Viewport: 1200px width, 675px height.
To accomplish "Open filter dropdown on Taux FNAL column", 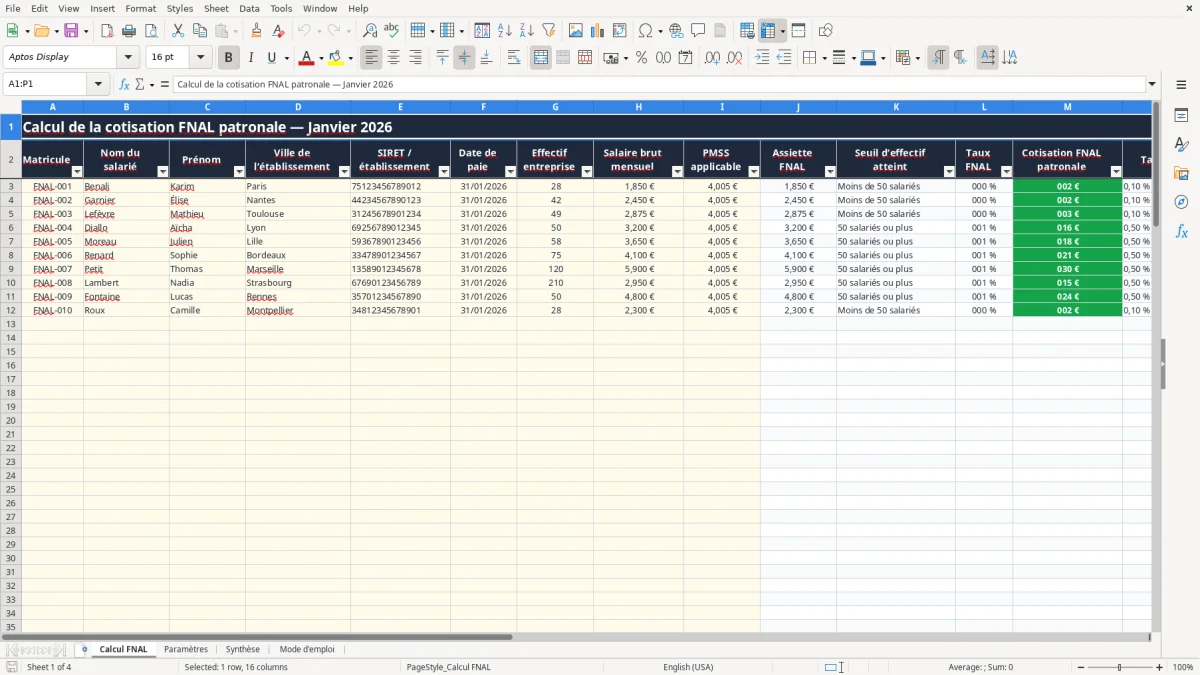I will click(1006, 172).
